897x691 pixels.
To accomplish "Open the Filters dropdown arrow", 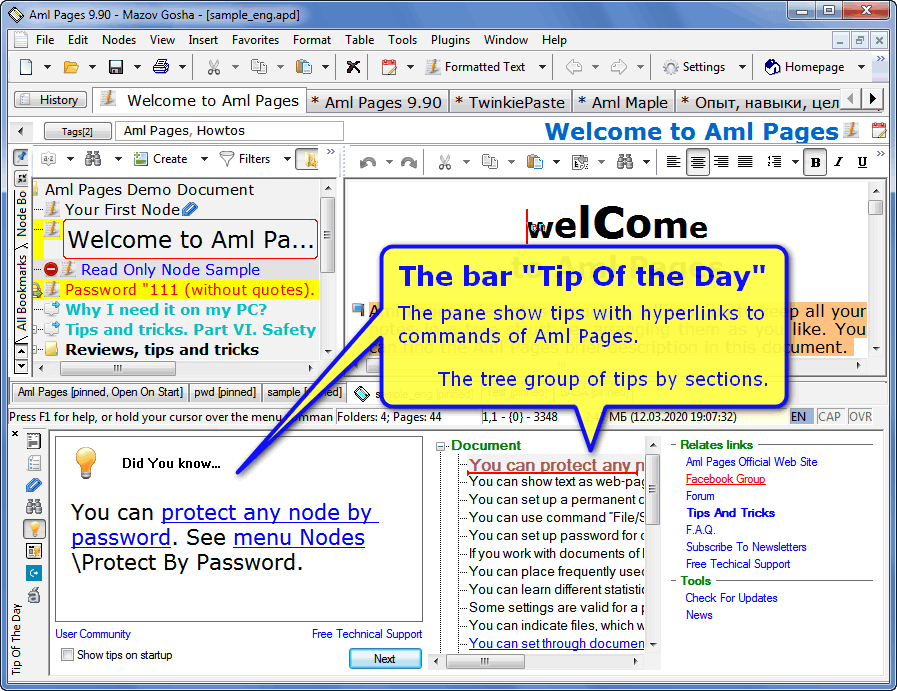I will click(287, 159).
